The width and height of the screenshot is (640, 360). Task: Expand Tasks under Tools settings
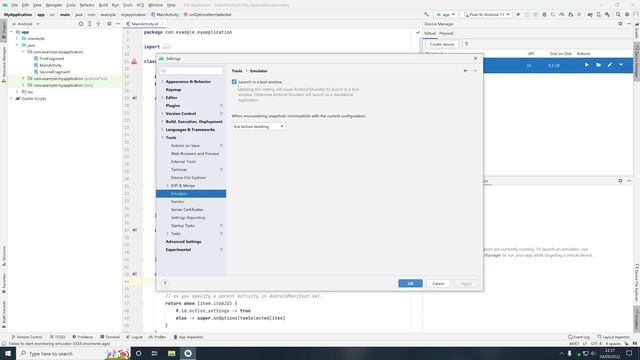click(168, 233)
